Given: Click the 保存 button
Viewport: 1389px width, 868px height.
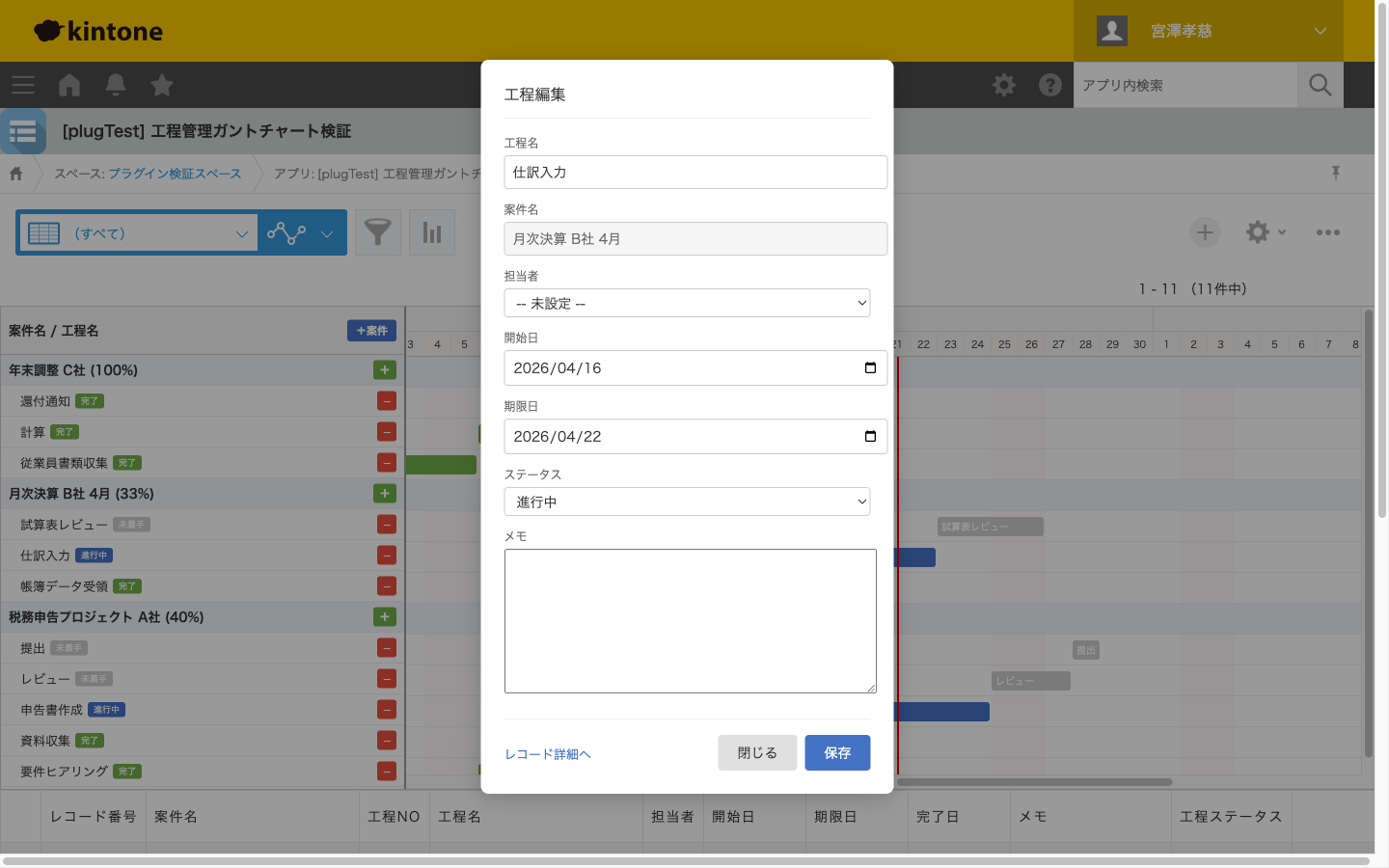Looking at the screenshot, I should click(x=837, y=753).
